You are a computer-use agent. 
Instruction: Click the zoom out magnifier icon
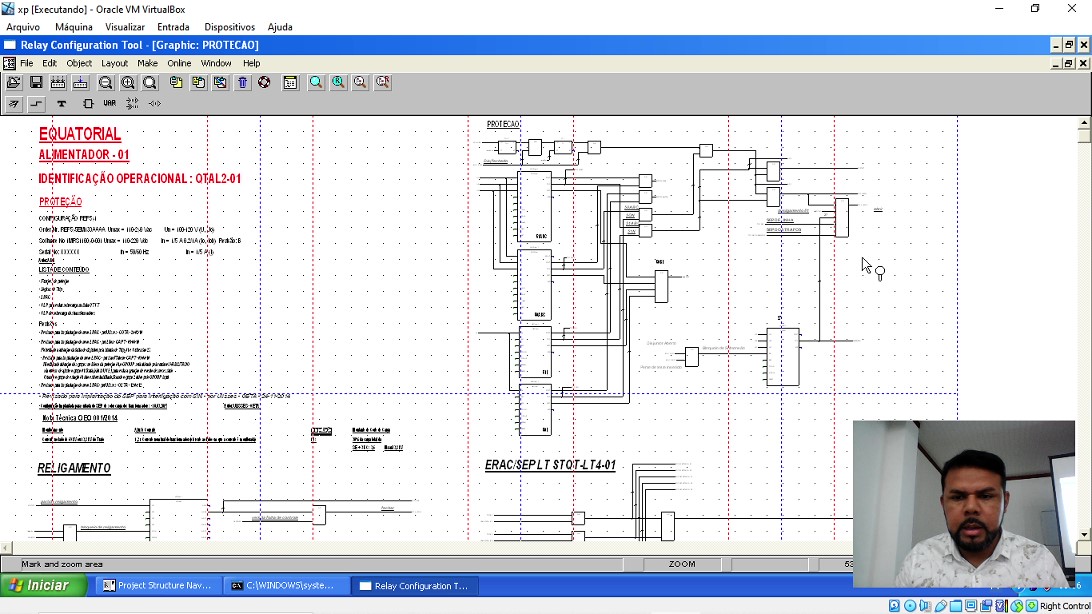pos(105,83)
